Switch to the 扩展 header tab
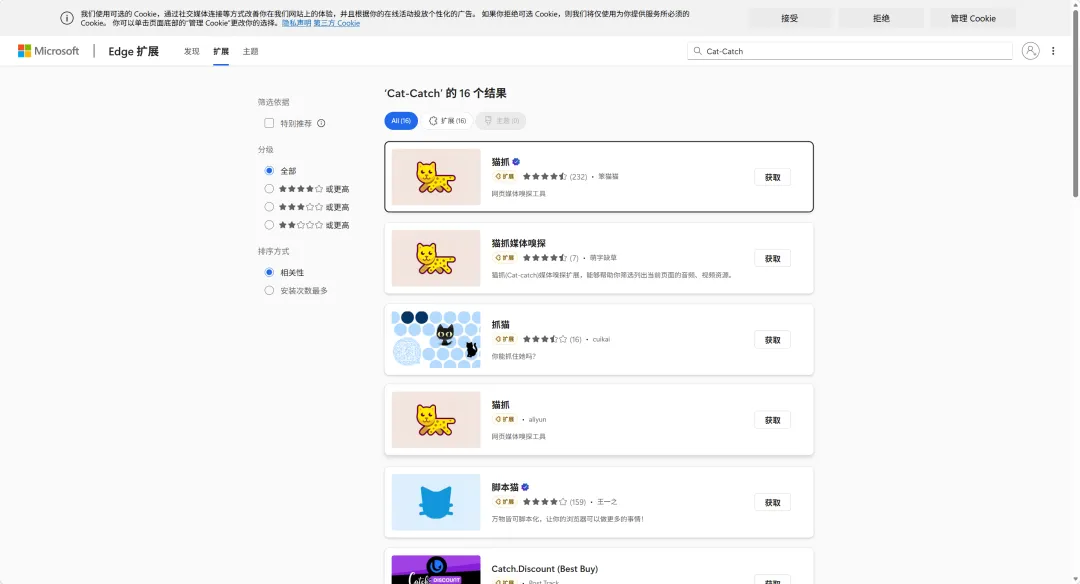The width and height of the screenshot is (1080, 584). click(220, 52)
